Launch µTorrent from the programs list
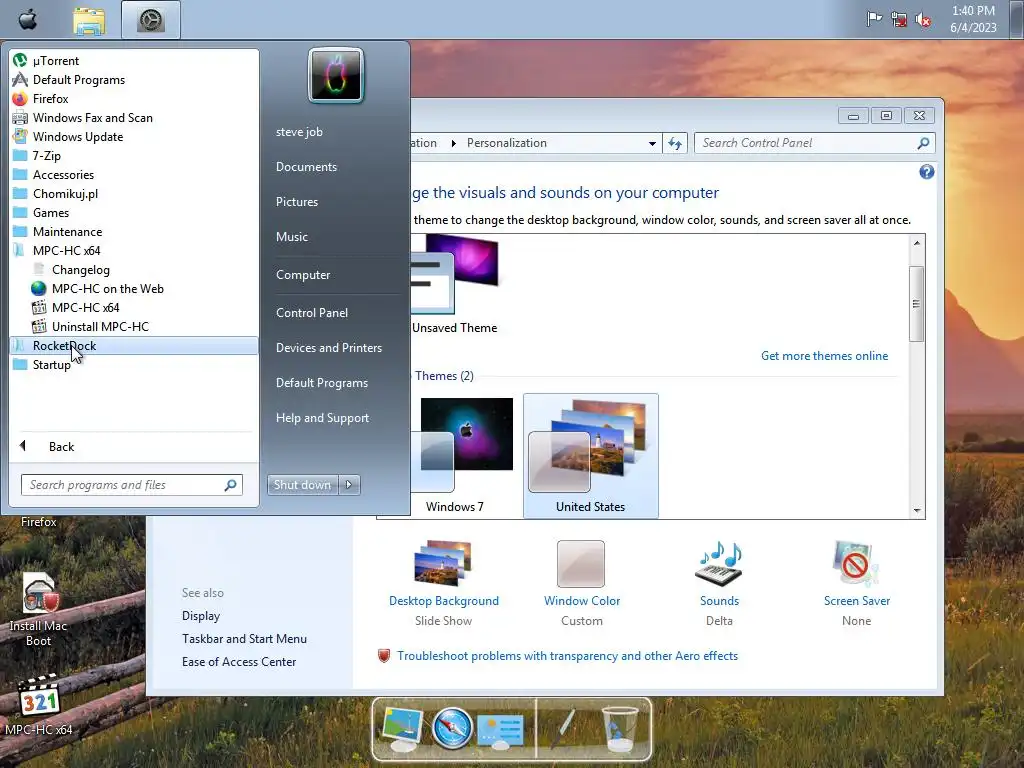Viewport: 1024px width, 768px height. pyautogui.click(x=134, y=61)
